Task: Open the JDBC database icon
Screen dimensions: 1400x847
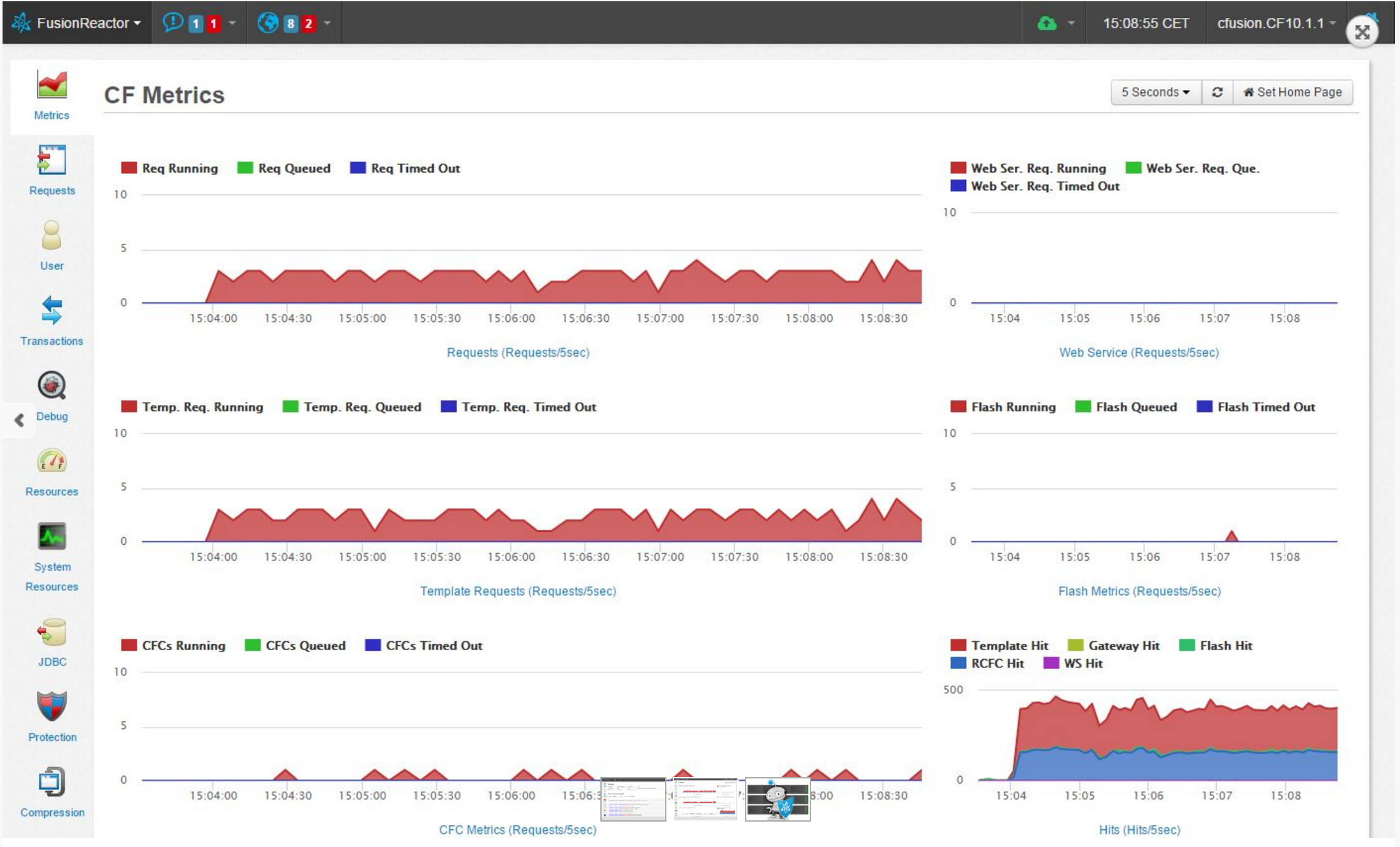Action: pos(51,632)
